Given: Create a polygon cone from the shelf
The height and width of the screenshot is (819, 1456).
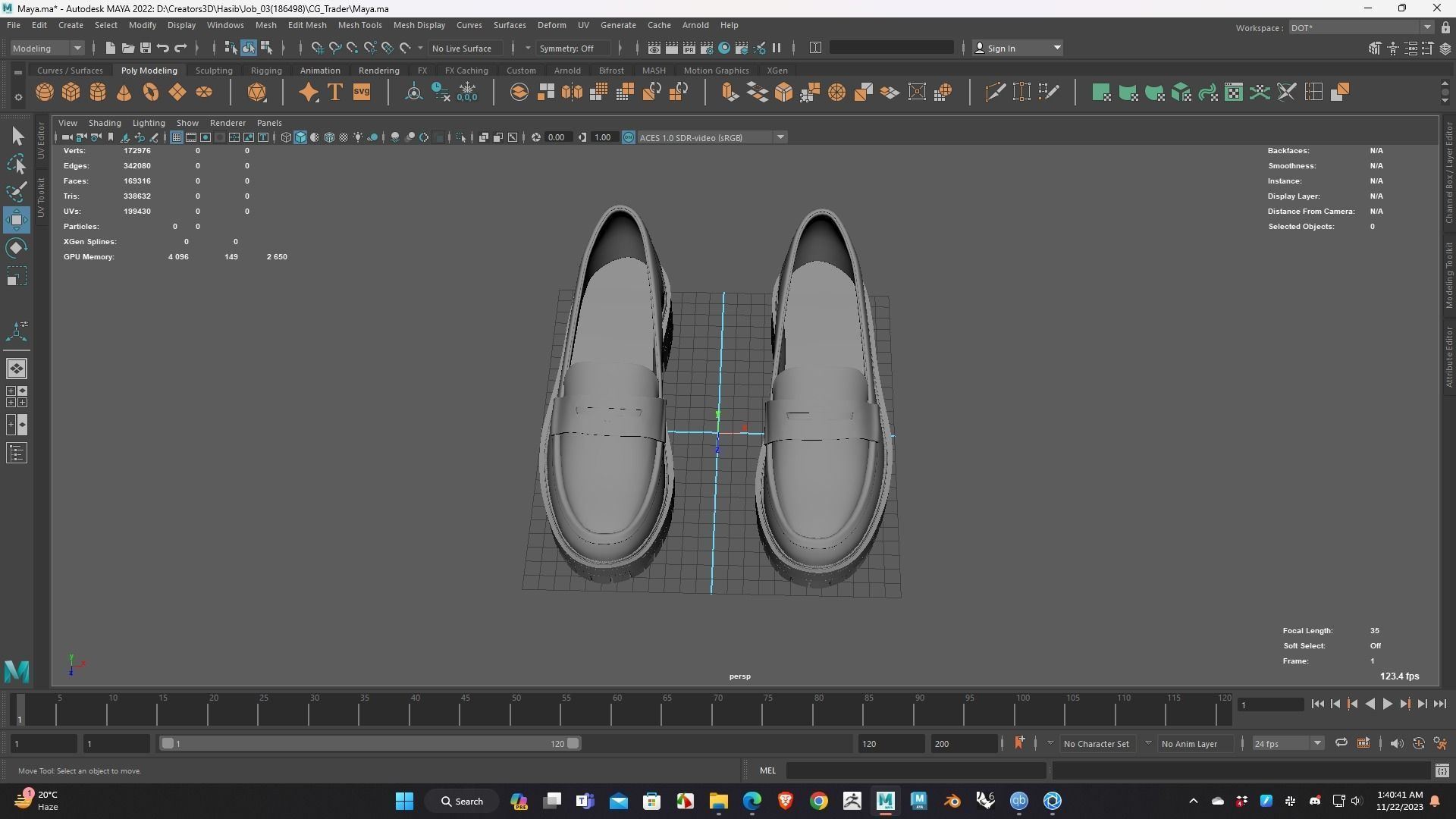Looking at the screenshot, I should click(124, 93).
